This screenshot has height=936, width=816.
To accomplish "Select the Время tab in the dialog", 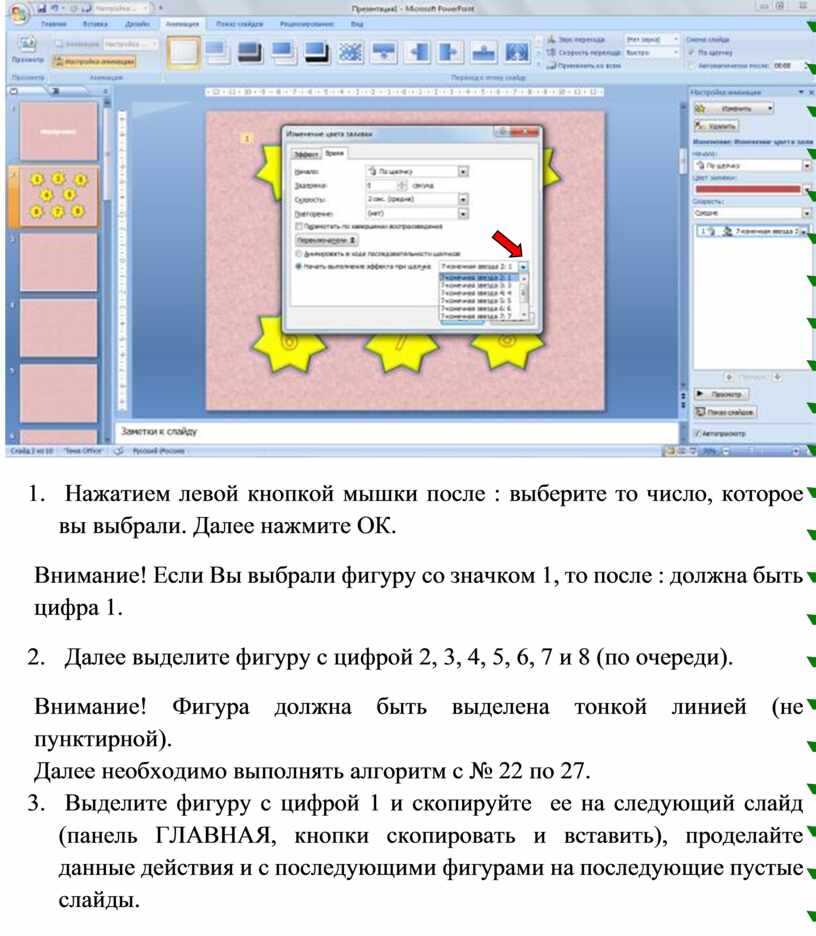I will (x=334, y=153).
